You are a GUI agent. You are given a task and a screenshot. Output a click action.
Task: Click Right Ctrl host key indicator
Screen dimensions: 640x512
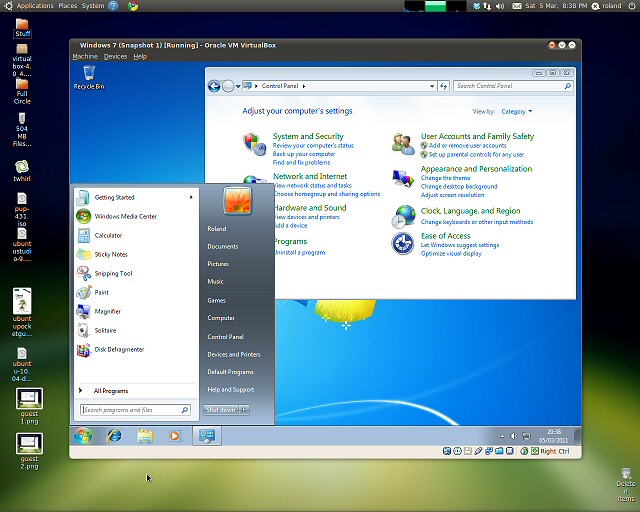(554, 451)
